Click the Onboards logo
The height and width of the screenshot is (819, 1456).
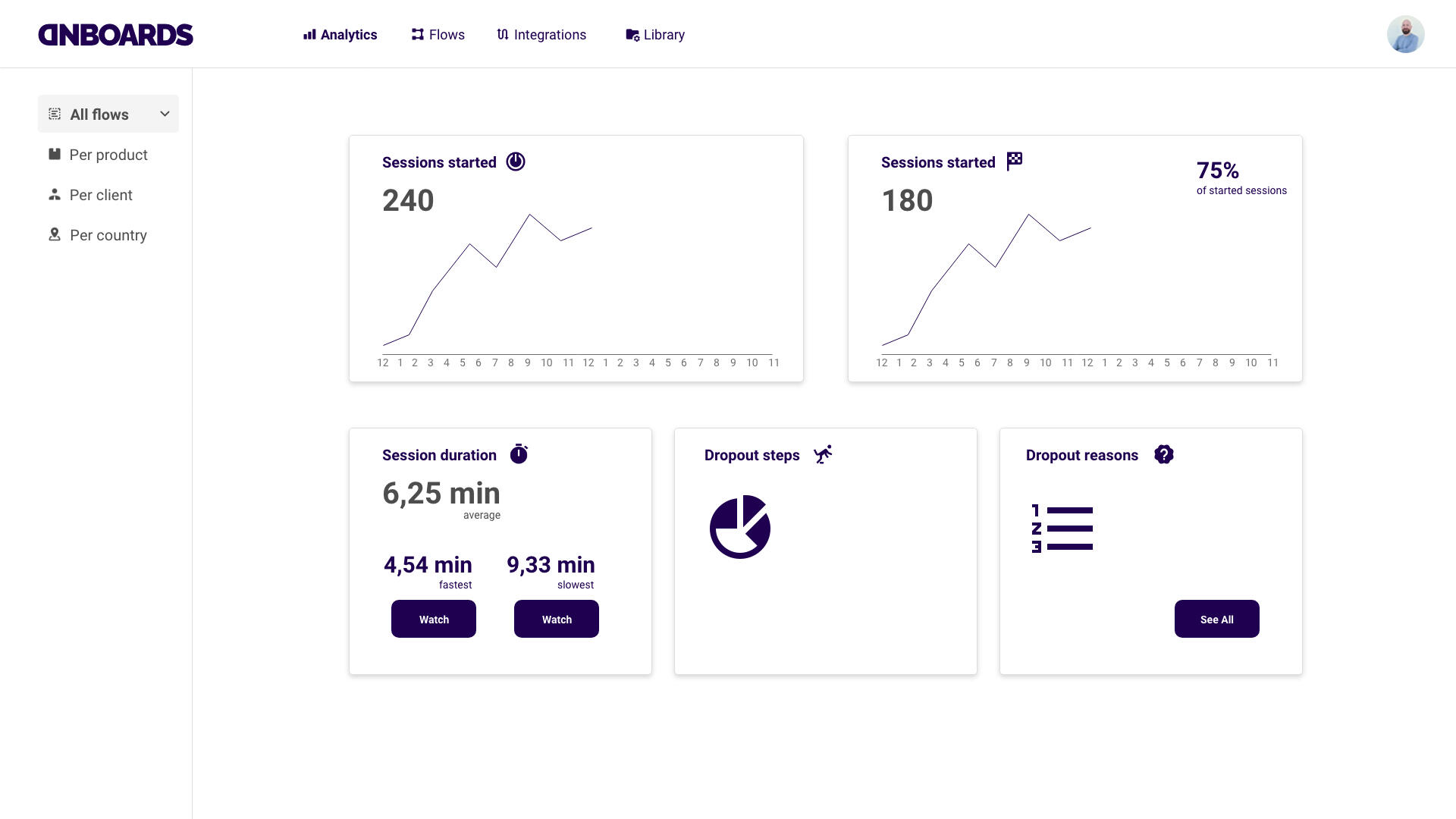(x=116, y=35)
